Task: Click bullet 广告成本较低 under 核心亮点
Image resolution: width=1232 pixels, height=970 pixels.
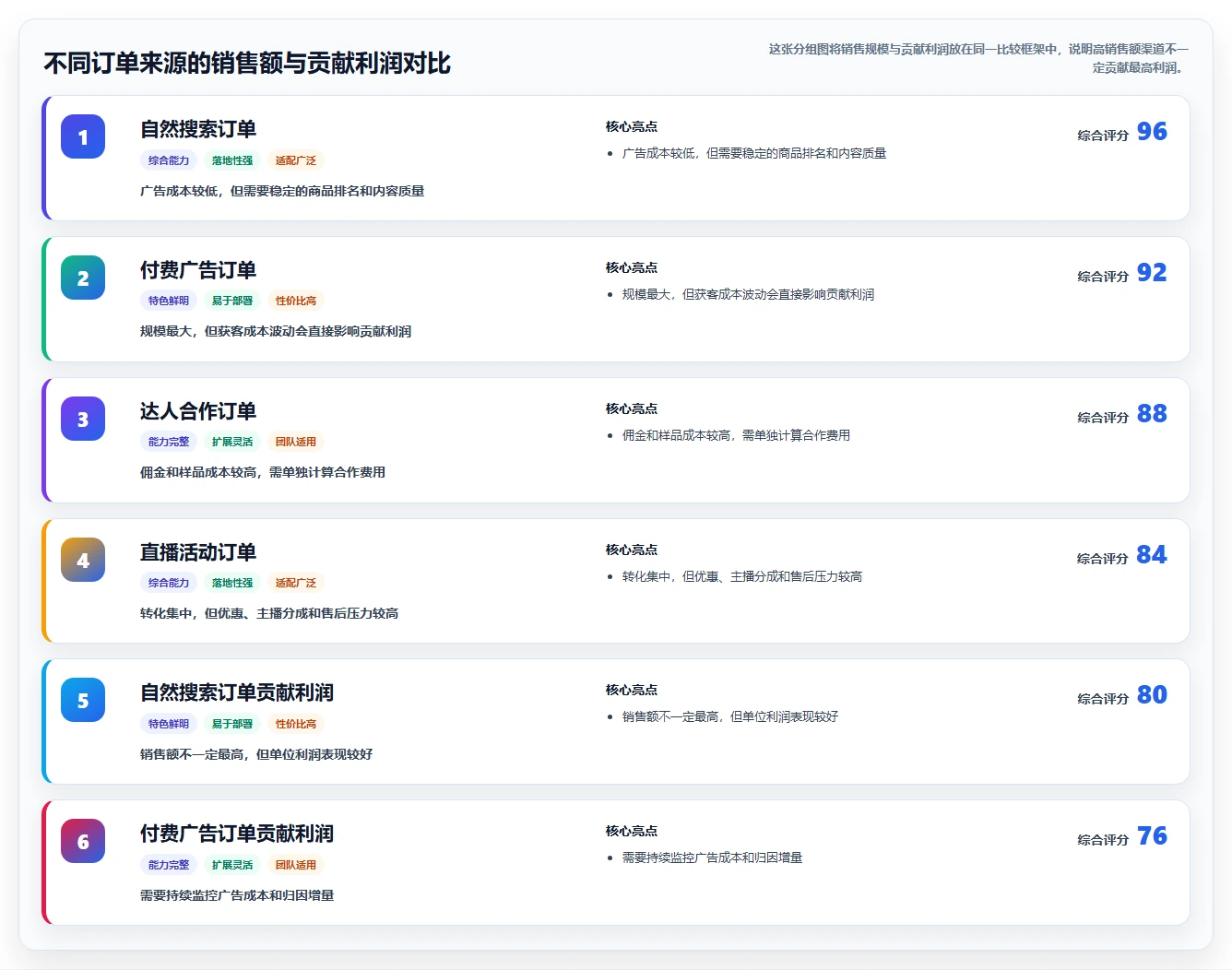Action: coord(754,153)
